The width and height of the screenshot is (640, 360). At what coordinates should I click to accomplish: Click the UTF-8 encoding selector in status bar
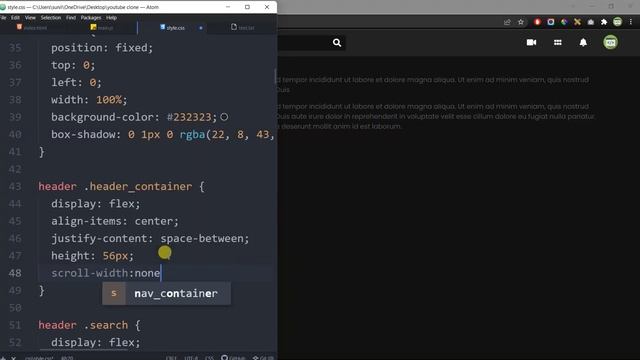pyautogui.click(x=191, y=358)
